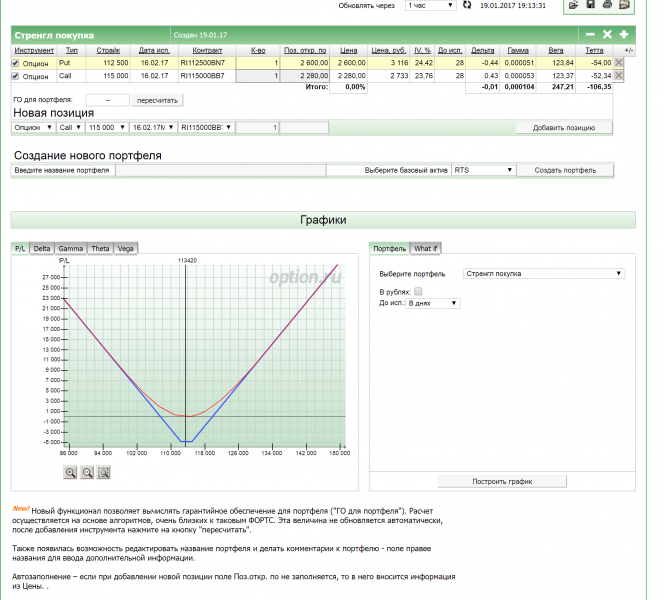Click new position open price field

coord(304,127)
